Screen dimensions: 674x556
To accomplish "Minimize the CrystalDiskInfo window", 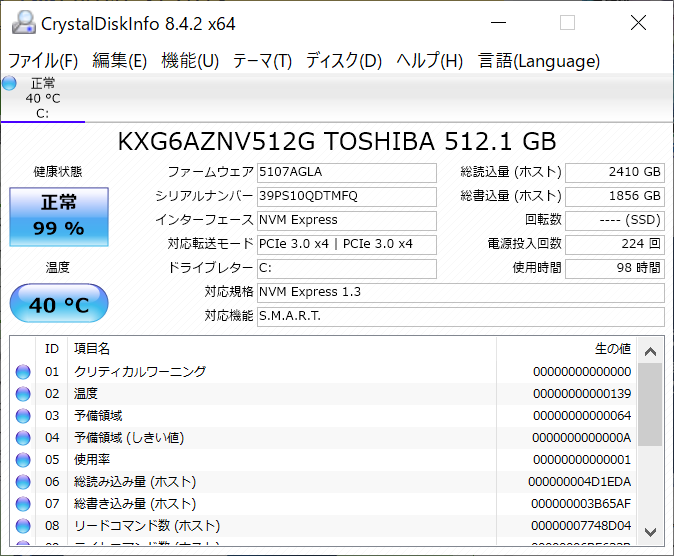I will (x=499, y=22).
